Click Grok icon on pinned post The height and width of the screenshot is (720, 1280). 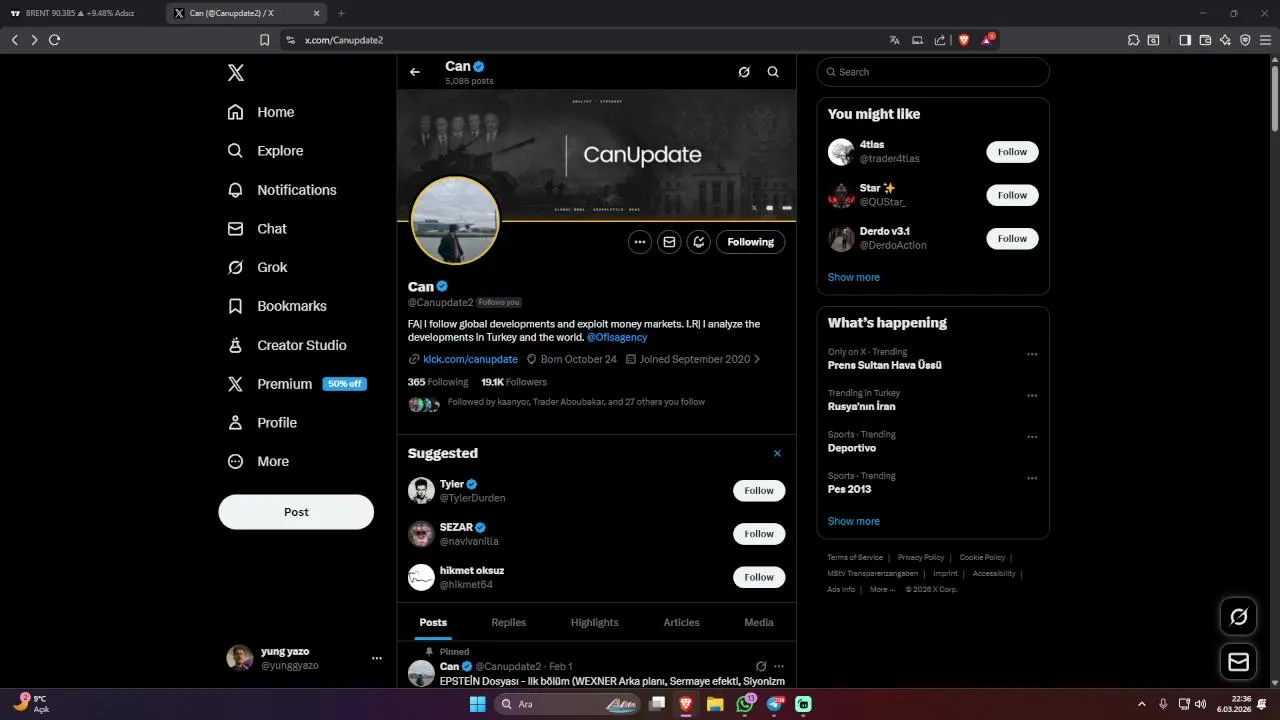(761, 666)
